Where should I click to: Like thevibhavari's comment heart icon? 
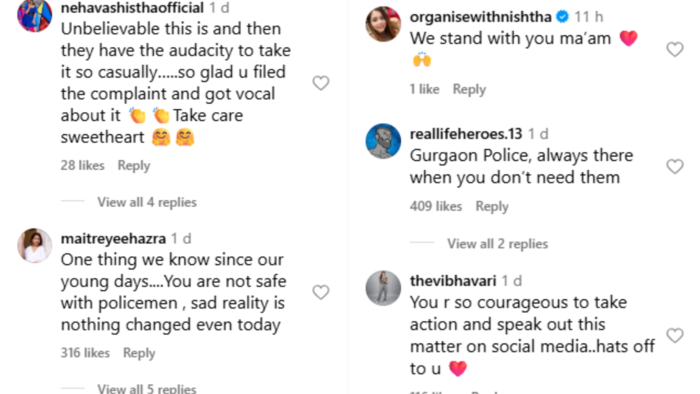pyautogui.click(x=675, y=335)
